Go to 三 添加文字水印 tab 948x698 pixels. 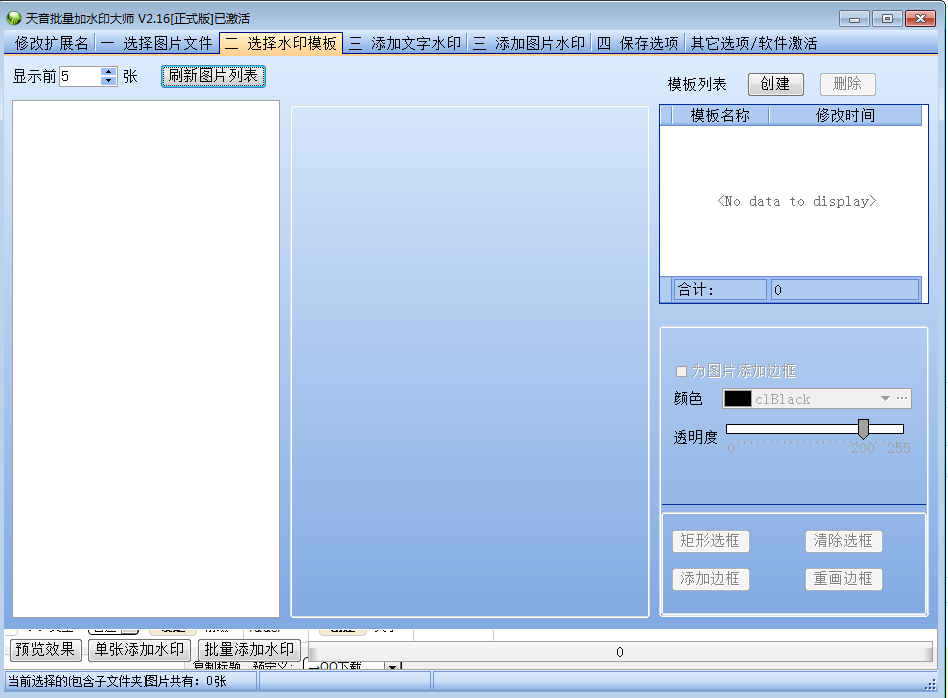point(405,43)
